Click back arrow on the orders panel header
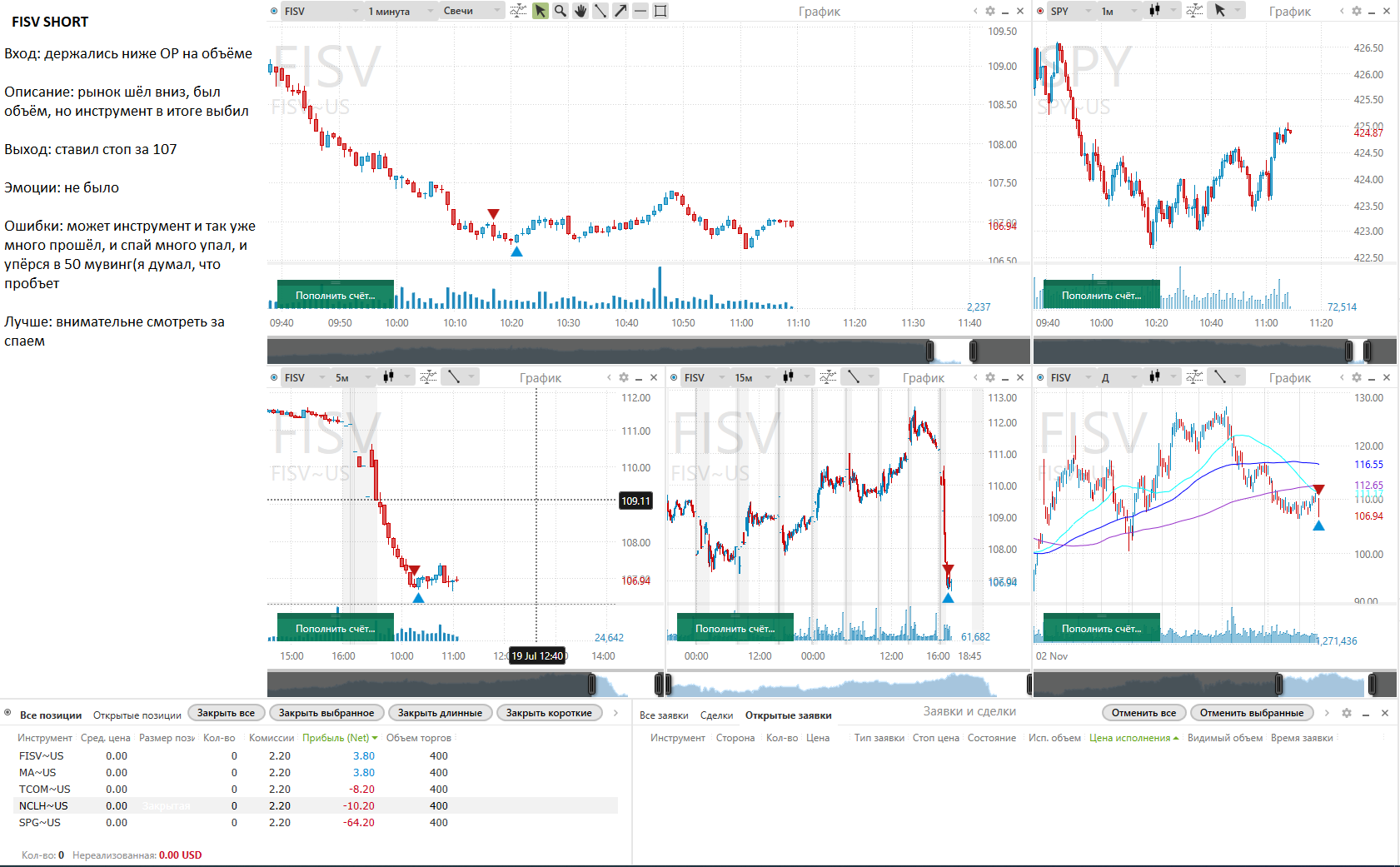Screen dimensions: 1400x867 [1328, 713]
